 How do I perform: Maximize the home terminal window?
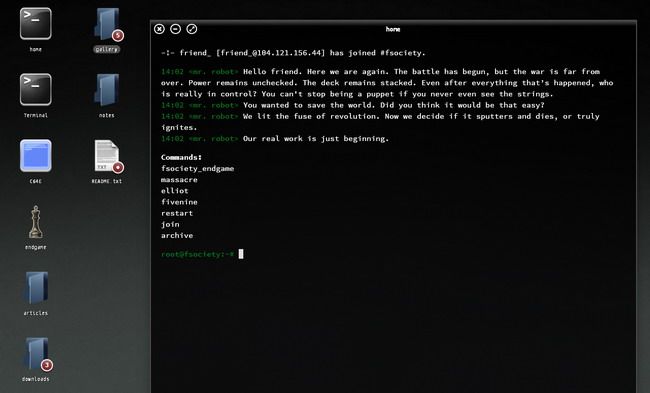point(192,29)
